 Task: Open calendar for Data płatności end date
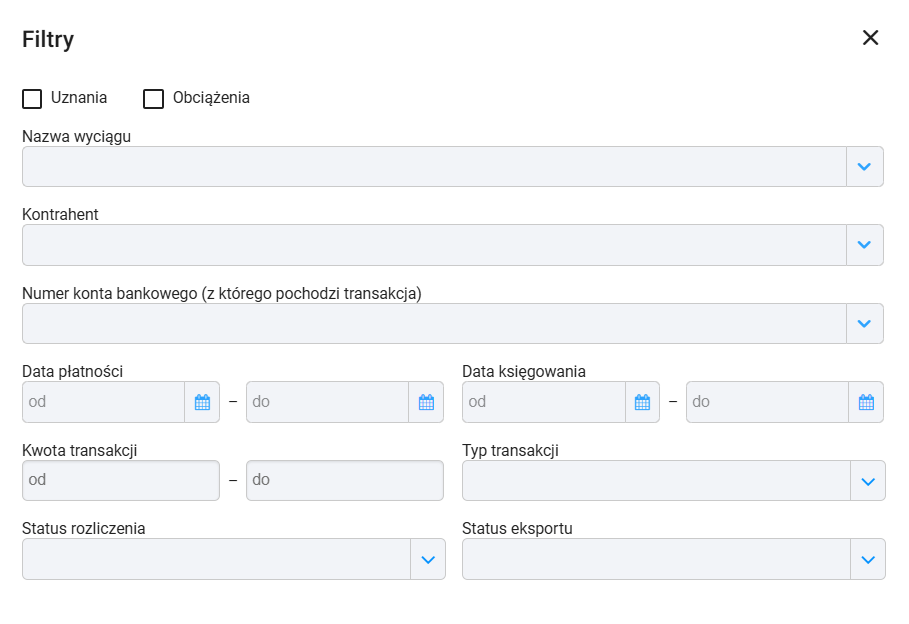coord(426,402)
